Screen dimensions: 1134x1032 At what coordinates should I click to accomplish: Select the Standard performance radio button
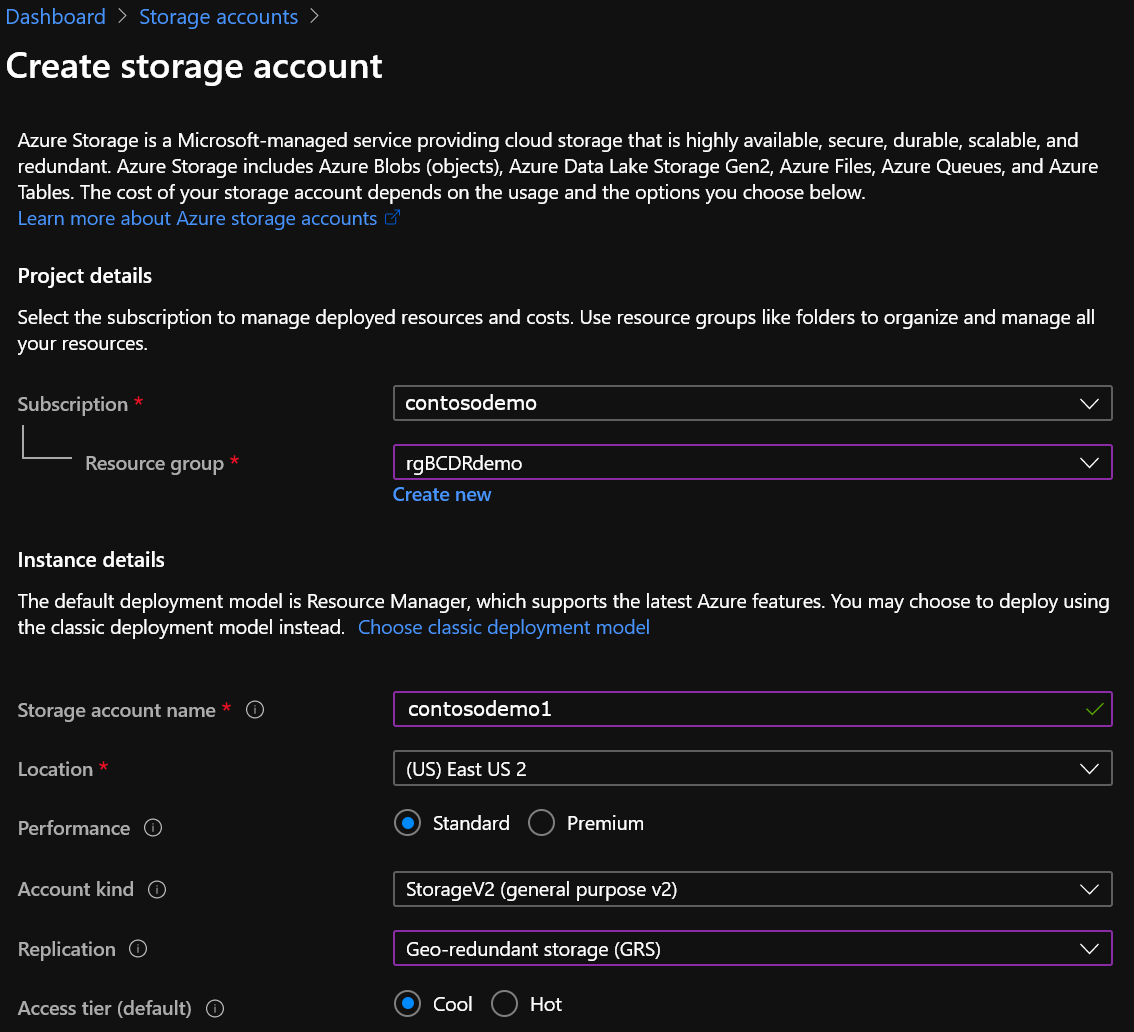407,822
